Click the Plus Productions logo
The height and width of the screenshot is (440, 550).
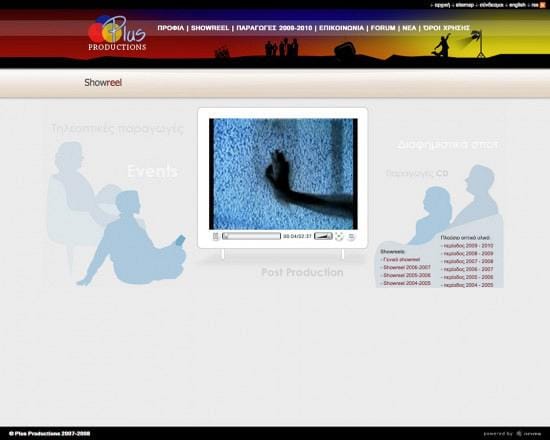(117, 33)
